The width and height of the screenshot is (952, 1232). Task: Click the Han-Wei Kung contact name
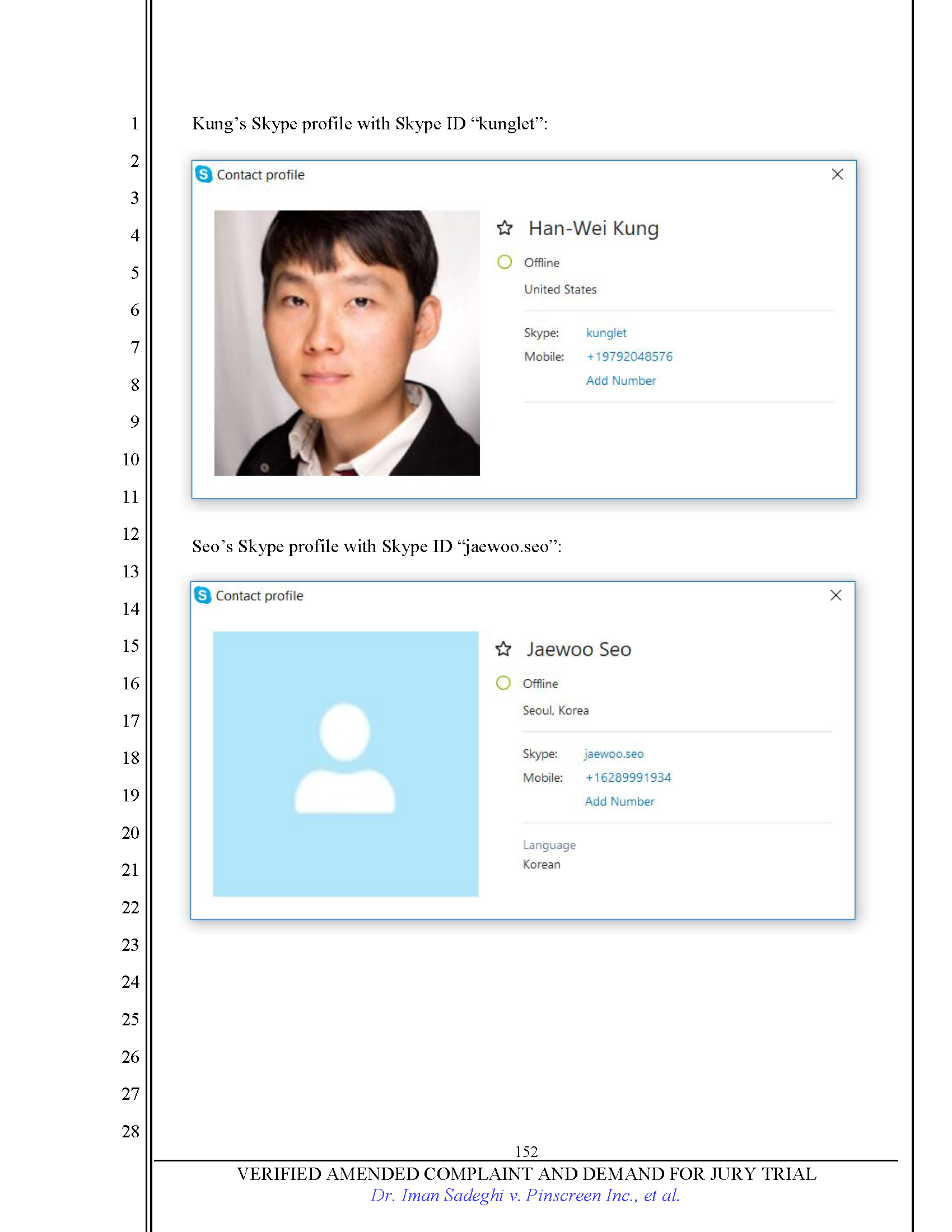(593, 228)
